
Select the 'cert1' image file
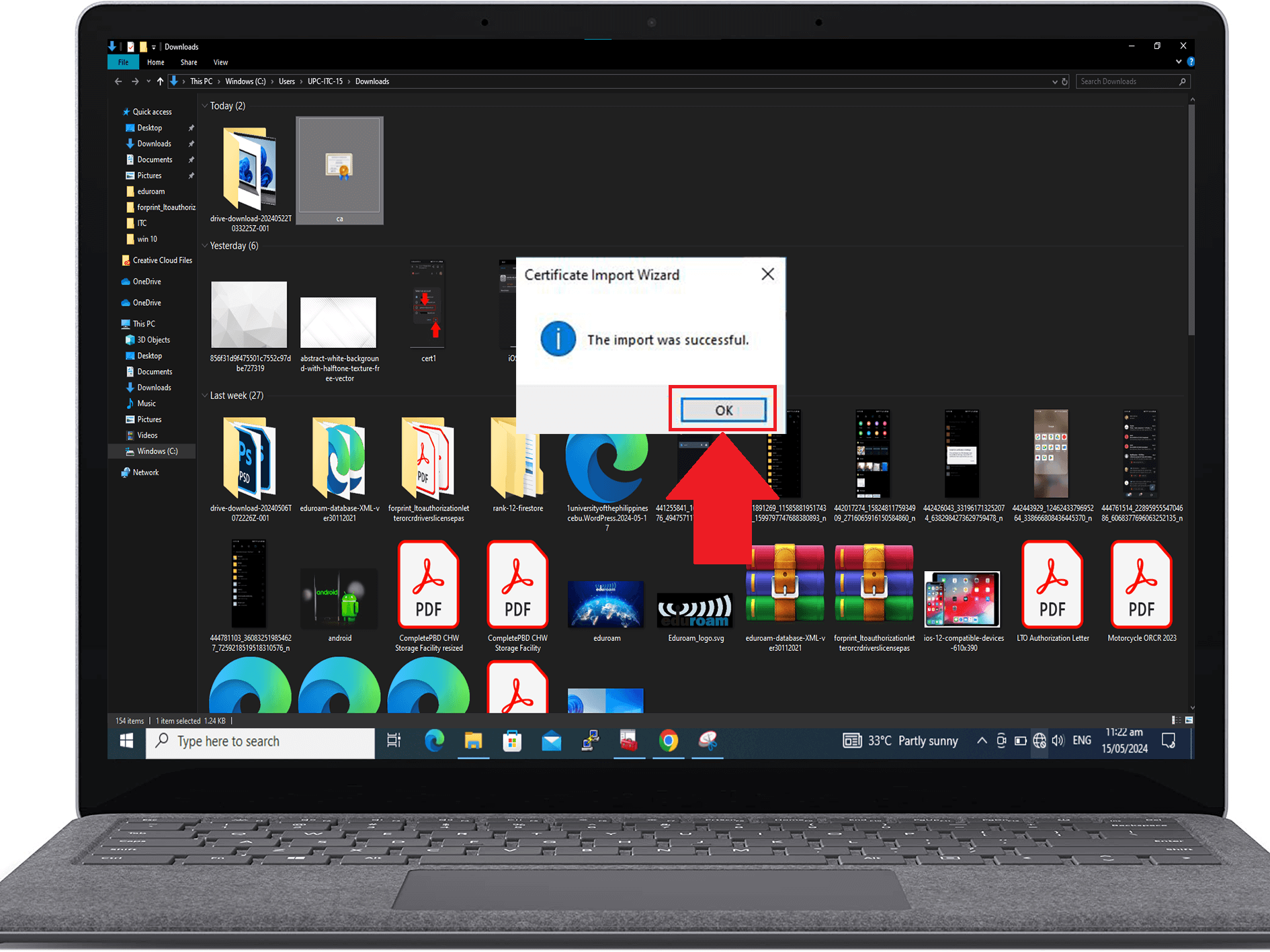(x=428, y=313)
